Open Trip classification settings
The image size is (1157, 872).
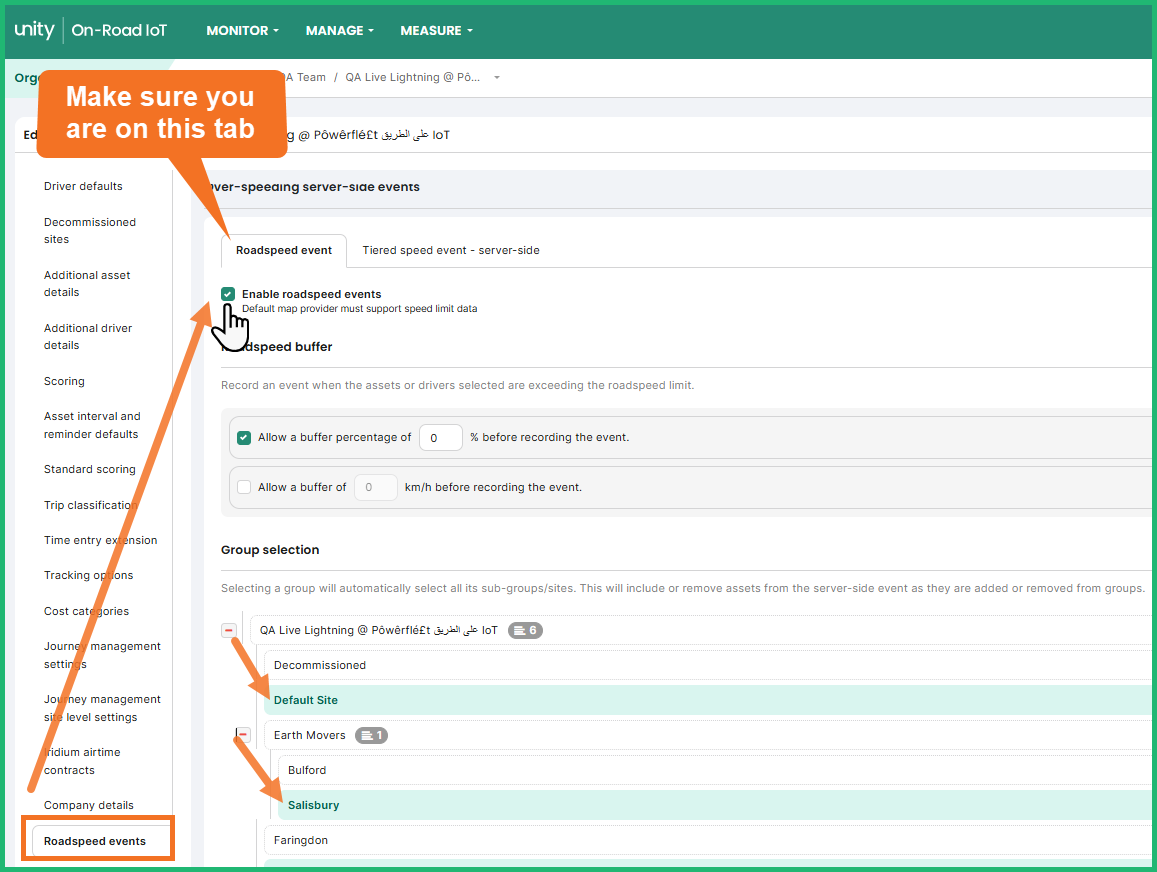pyautogui.click(x=91, y=505)
